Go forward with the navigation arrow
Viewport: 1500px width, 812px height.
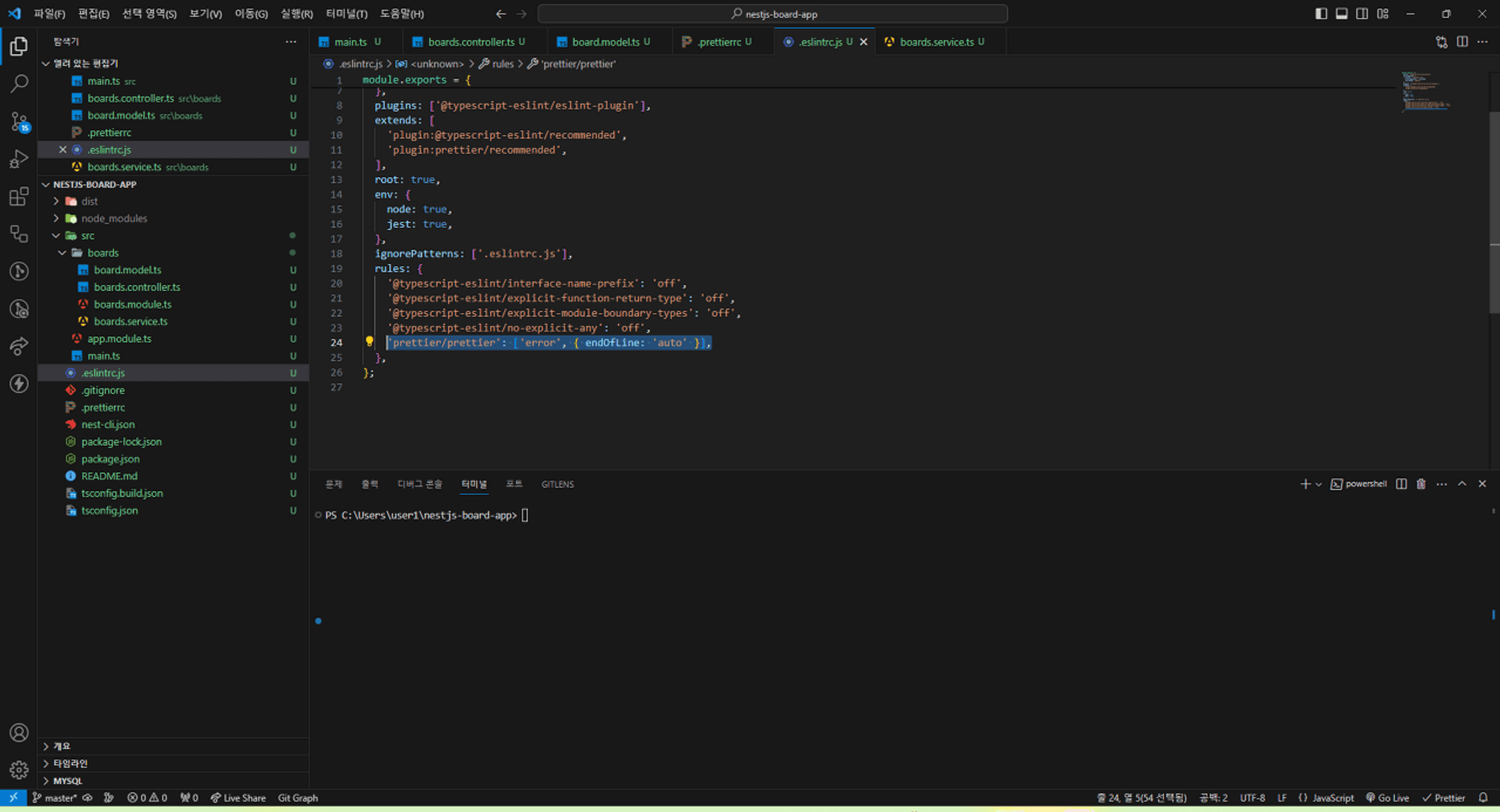tap(522, 13)
